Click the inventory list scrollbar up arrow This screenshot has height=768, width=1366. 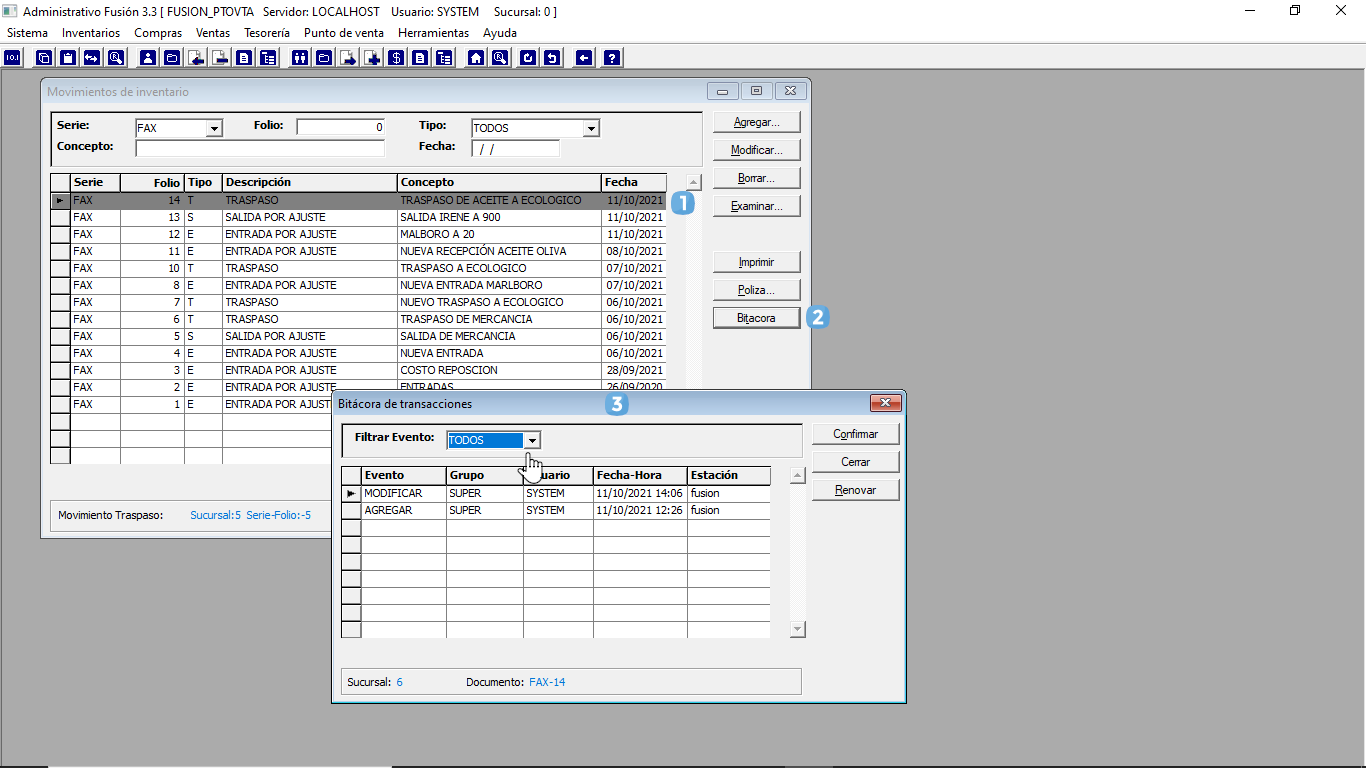[x=694, y=182]
